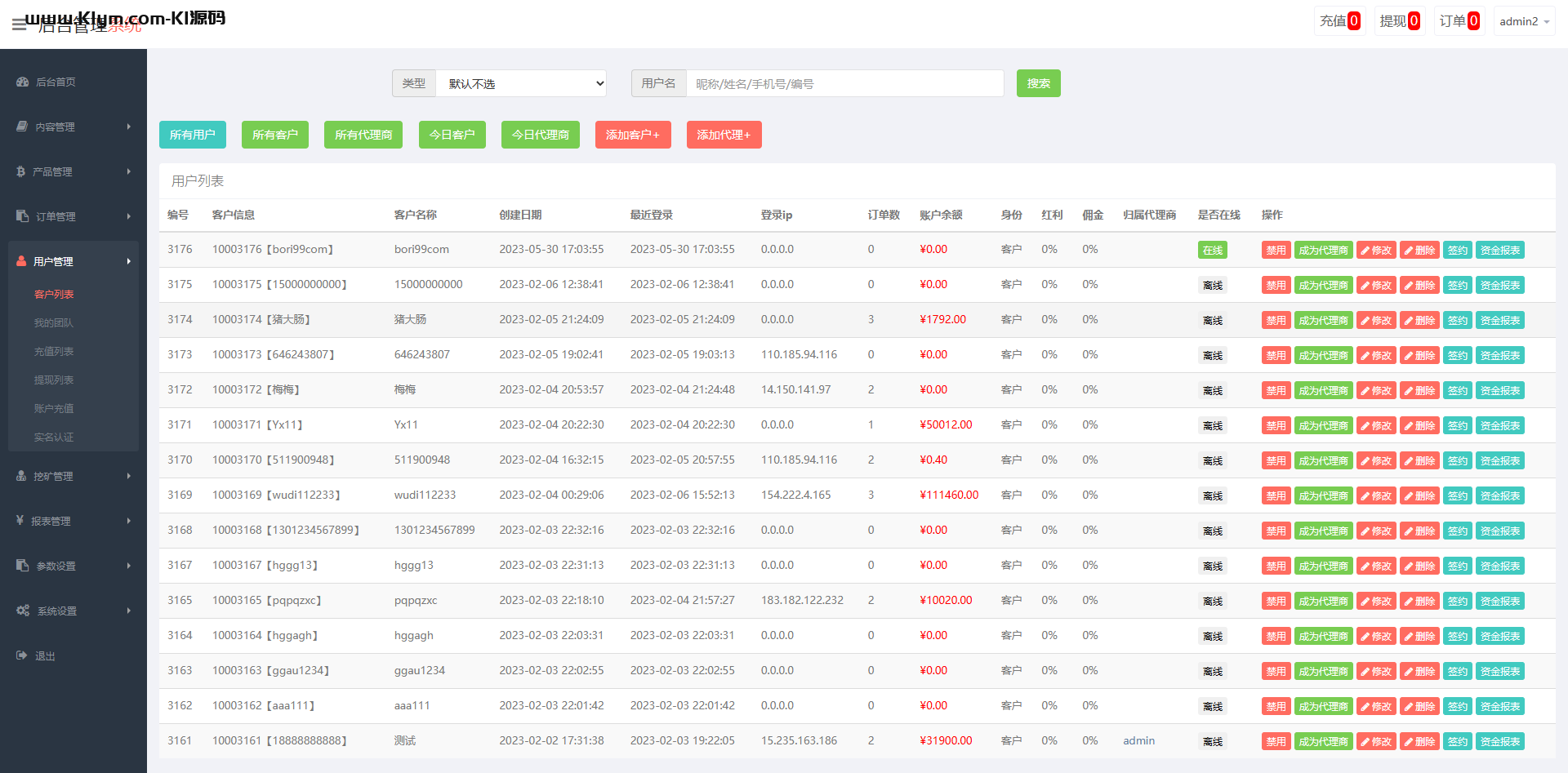
Task: Click the gears icon for 系统设置
Action: tap(23, 611)
